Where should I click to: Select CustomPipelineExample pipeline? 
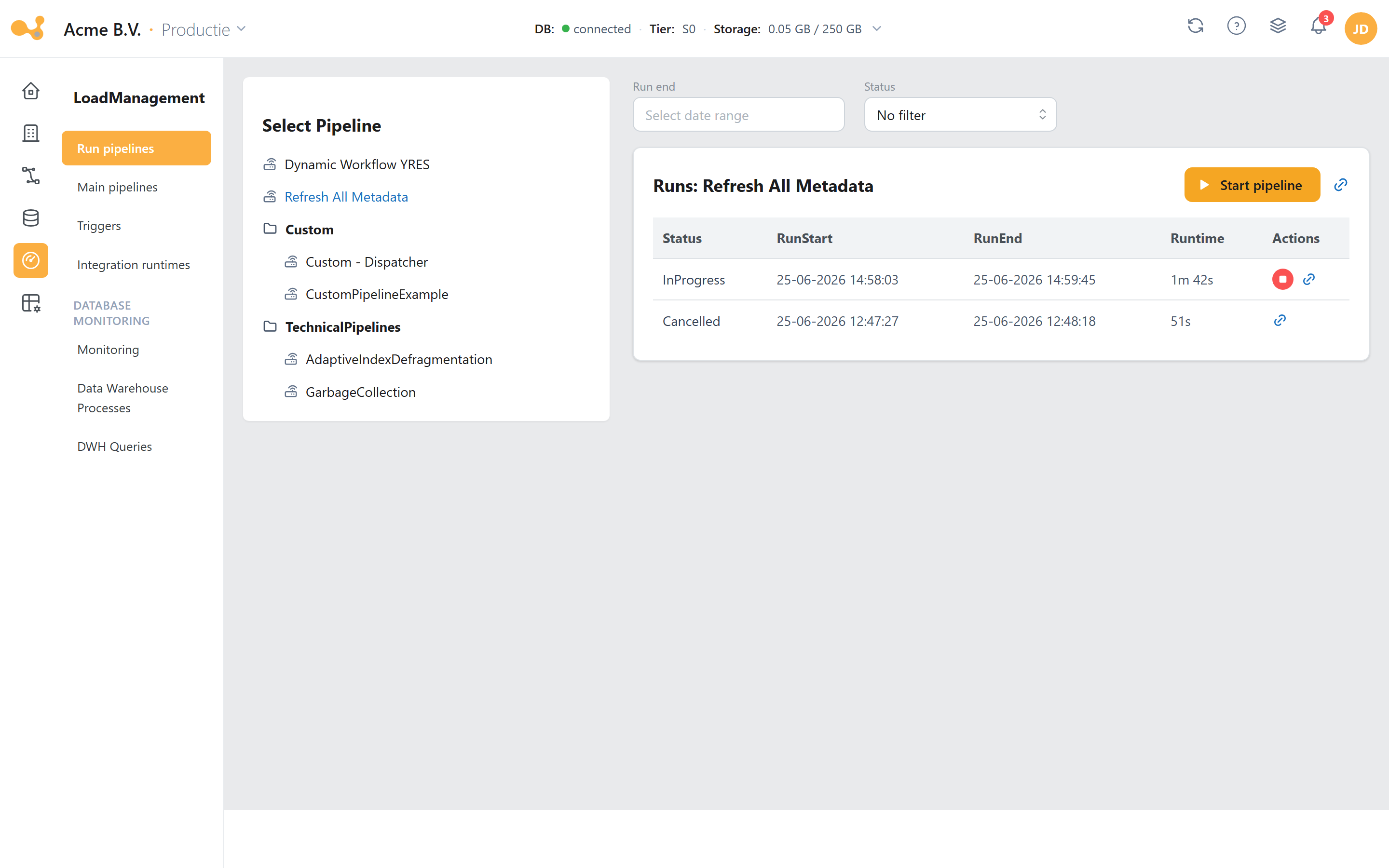tap(377, 295)
